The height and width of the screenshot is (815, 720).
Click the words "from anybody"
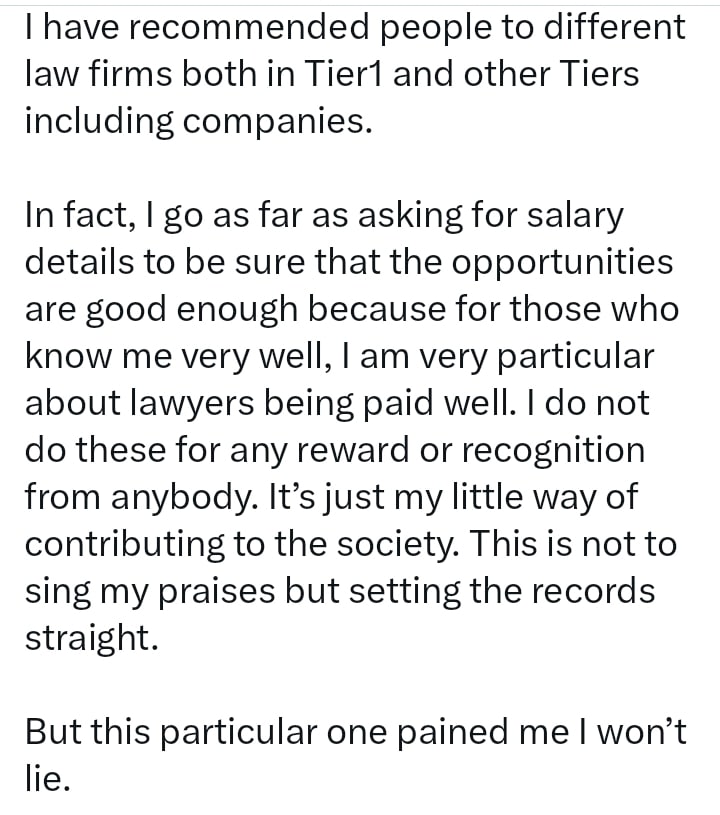click(x=144, y=497)
